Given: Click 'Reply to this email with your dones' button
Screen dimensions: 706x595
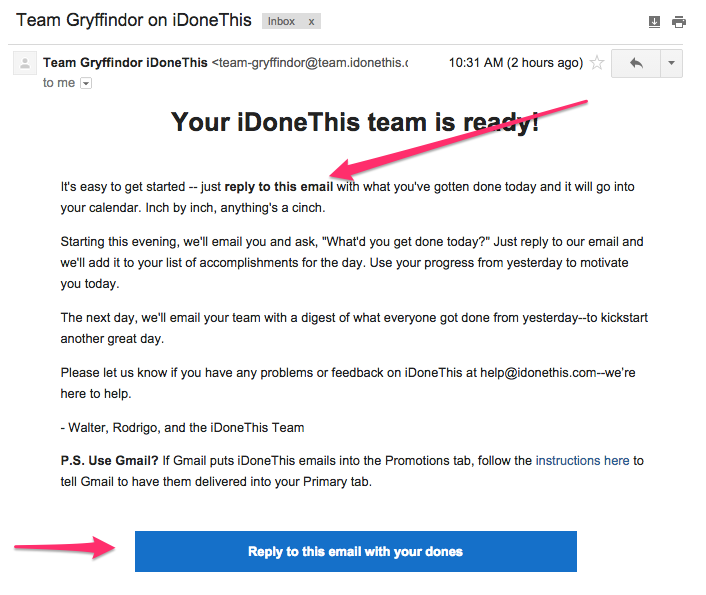Looking at the screenshot, I should [356, 551].
